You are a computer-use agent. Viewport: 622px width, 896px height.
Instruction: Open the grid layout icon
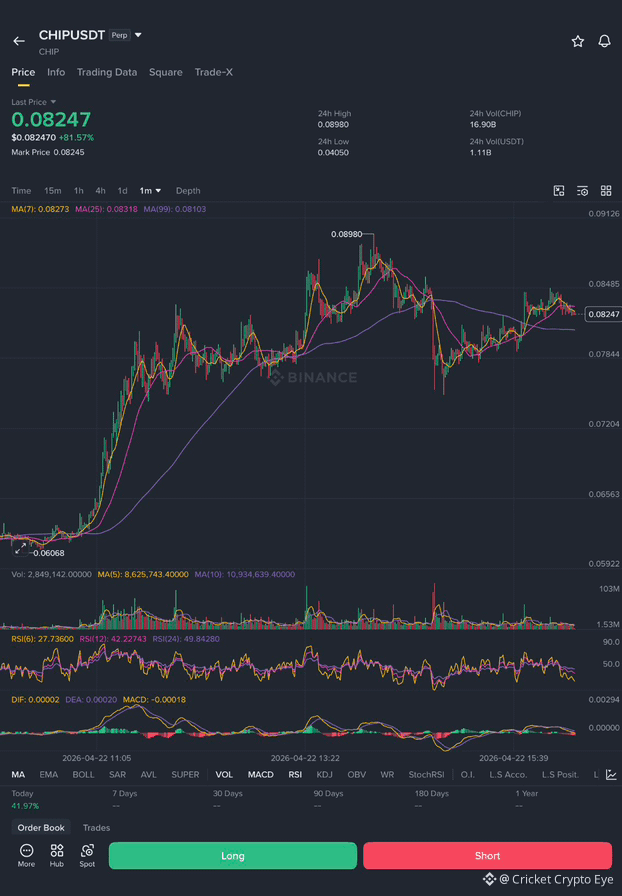(606, 191)
